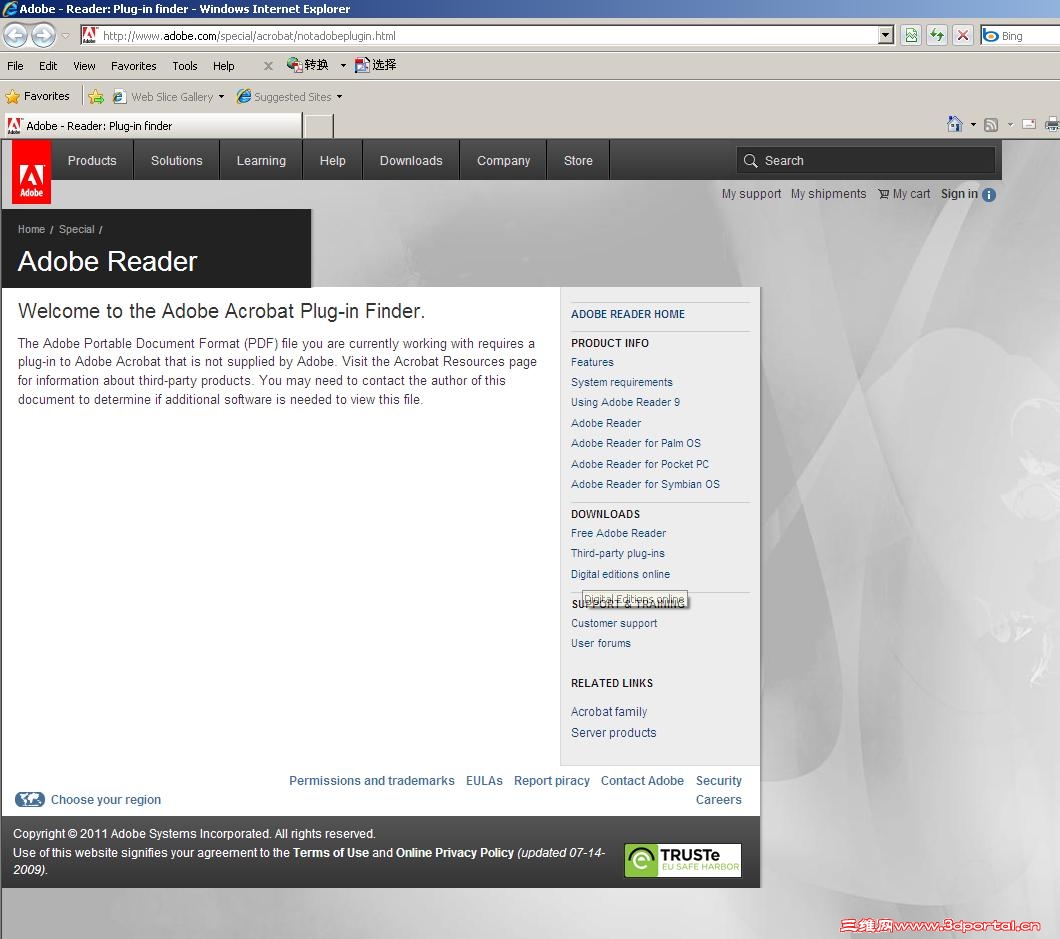Screen dimensions: 1060x939
Task: Expand the Home button dropdown arrow
Action: (973, 124)
